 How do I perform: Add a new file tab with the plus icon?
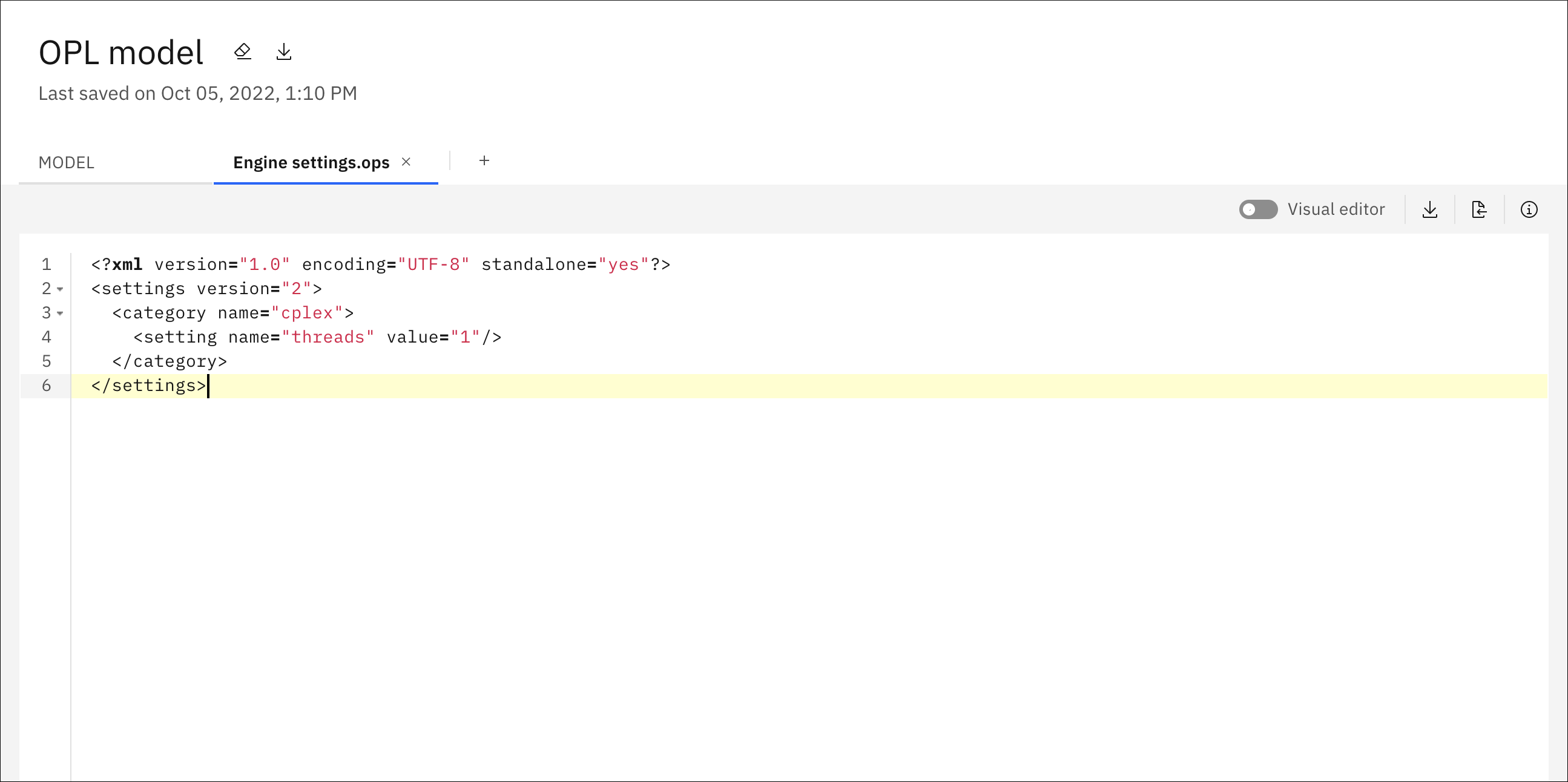[x=484, y=160]
